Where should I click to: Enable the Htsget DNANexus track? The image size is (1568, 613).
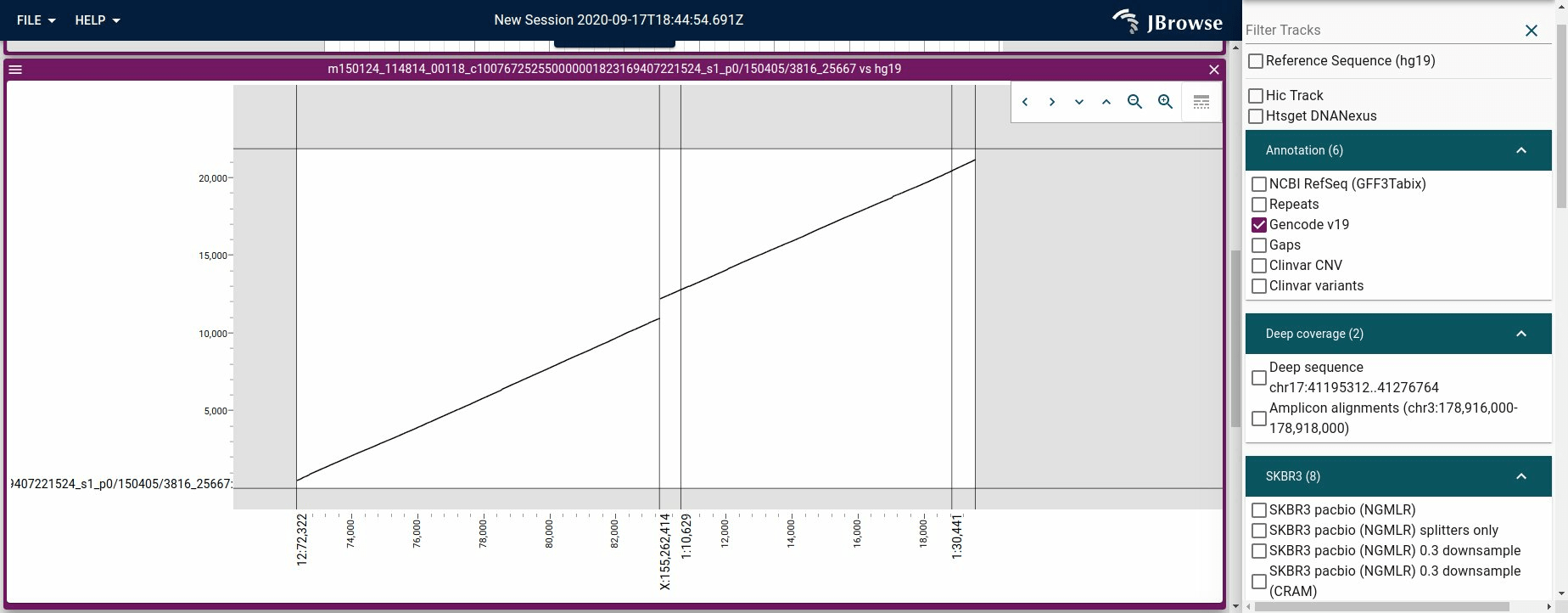(x=1256, y=116)
